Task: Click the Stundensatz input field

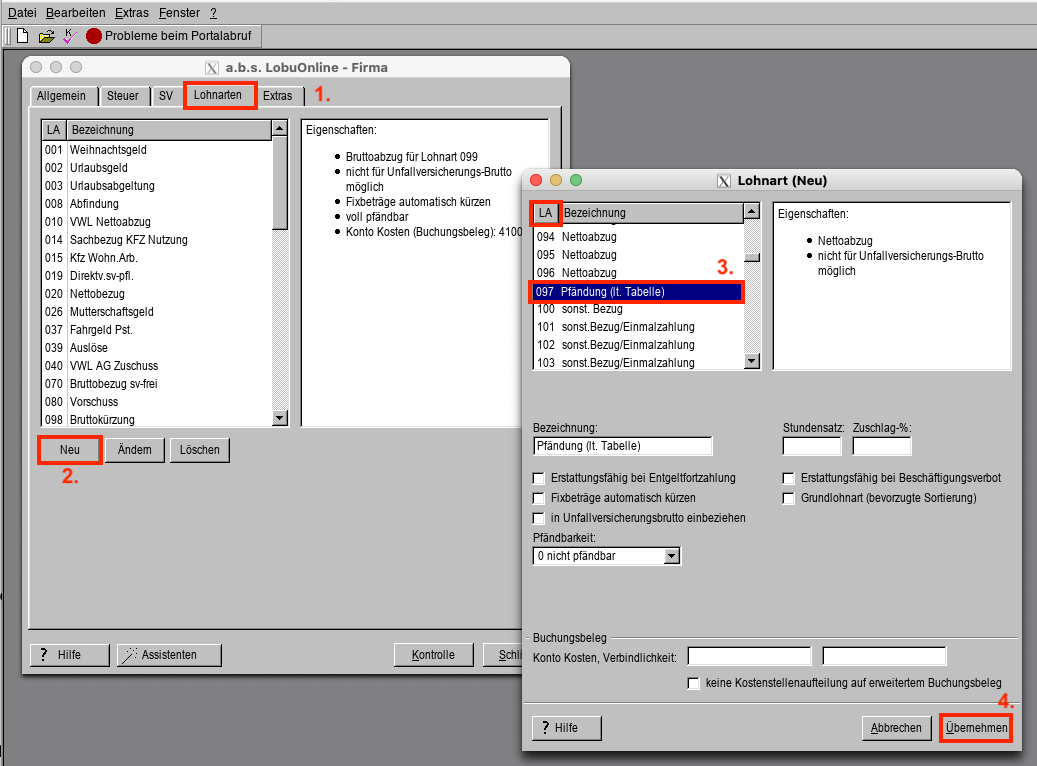Action: pyautogui.click(x=811, y=446)
